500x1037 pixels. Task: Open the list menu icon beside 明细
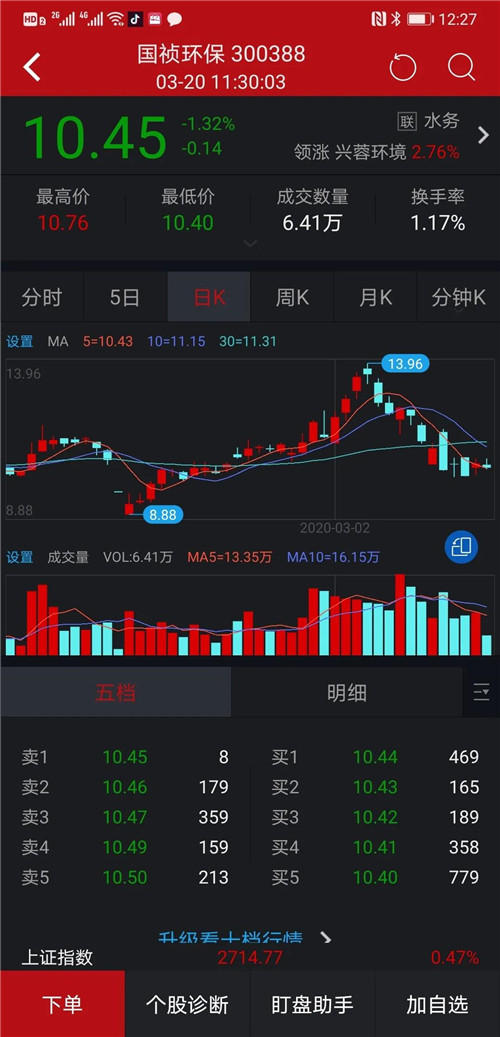[481, 692]
